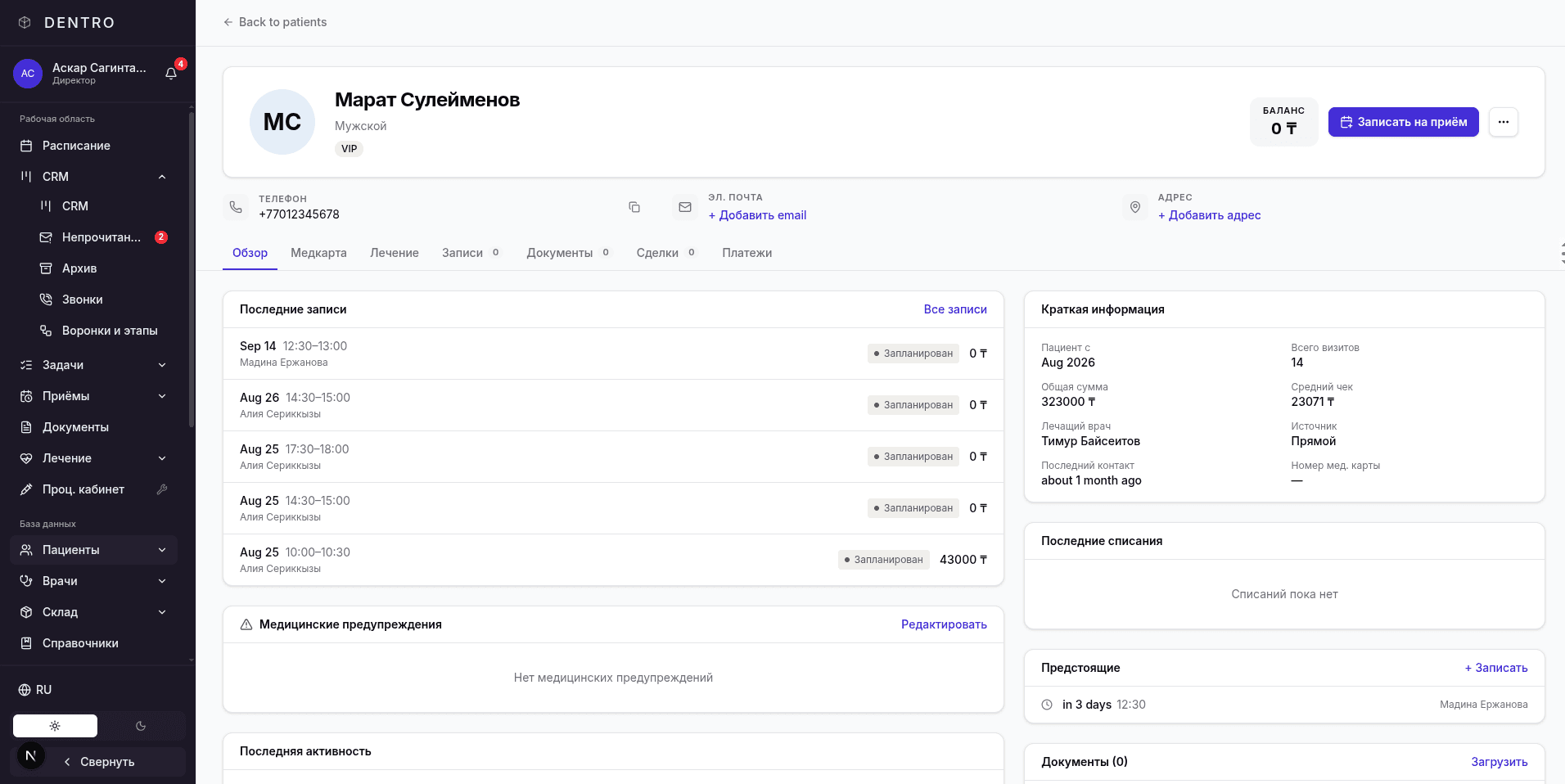Collapse the CRM sidebar group
The image size is (1565, 784).
(162, 177)
